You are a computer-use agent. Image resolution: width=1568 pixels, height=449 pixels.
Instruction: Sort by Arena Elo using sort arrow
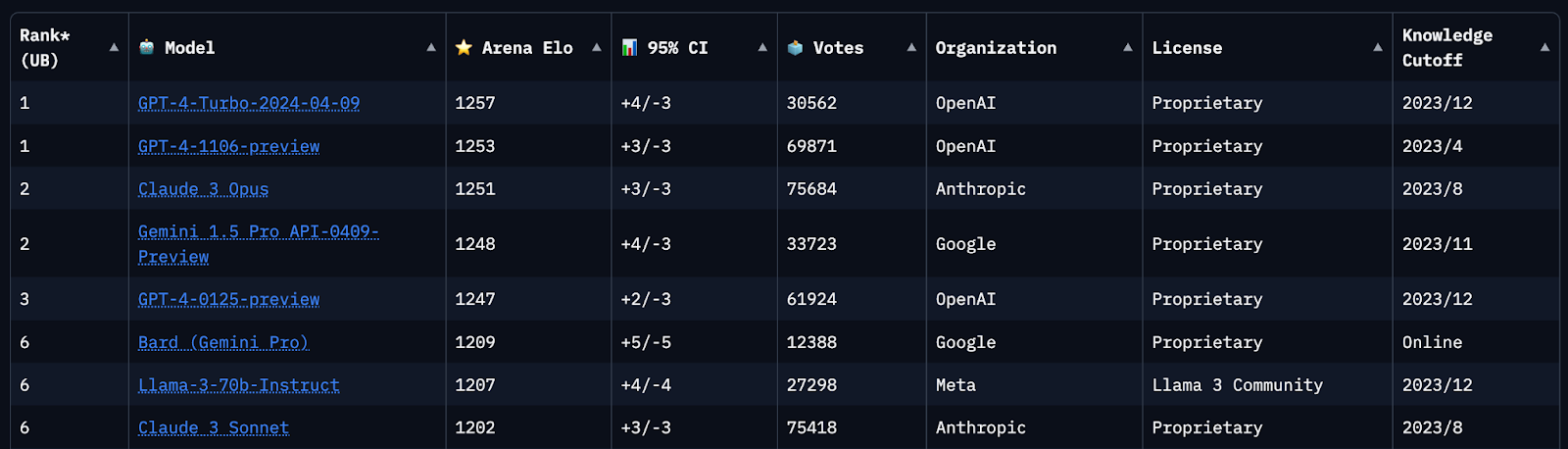pos(596,47)
